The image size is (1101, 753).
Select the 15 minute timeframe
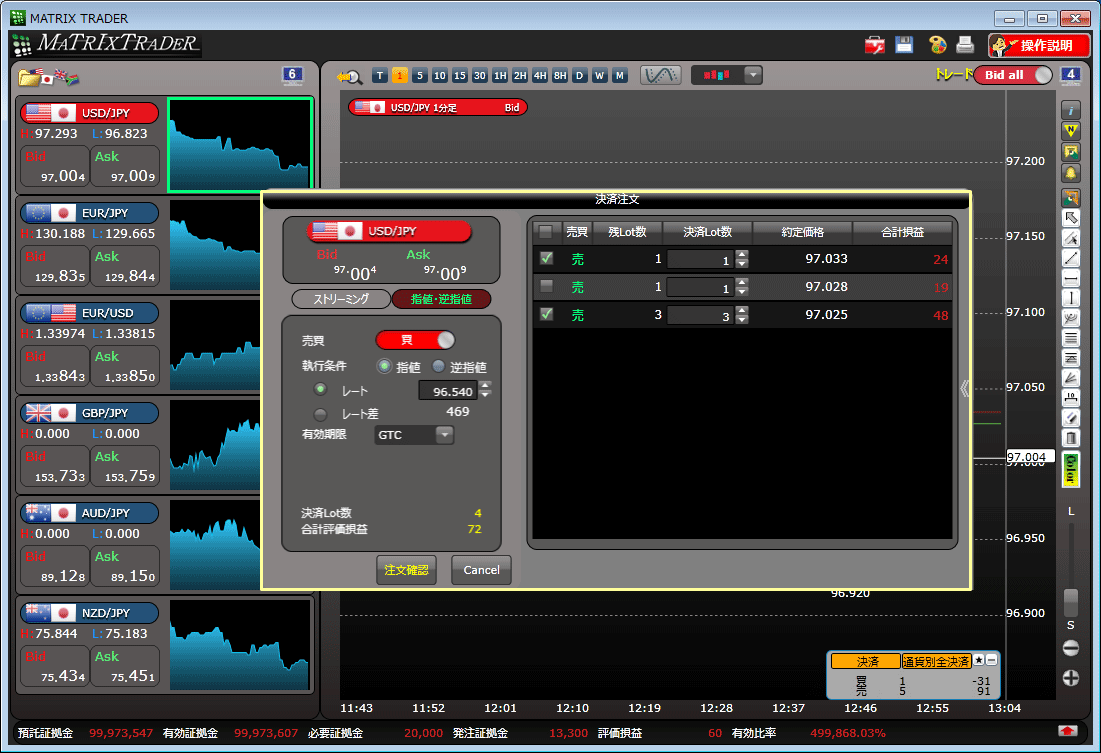click(x=460, y=76)
